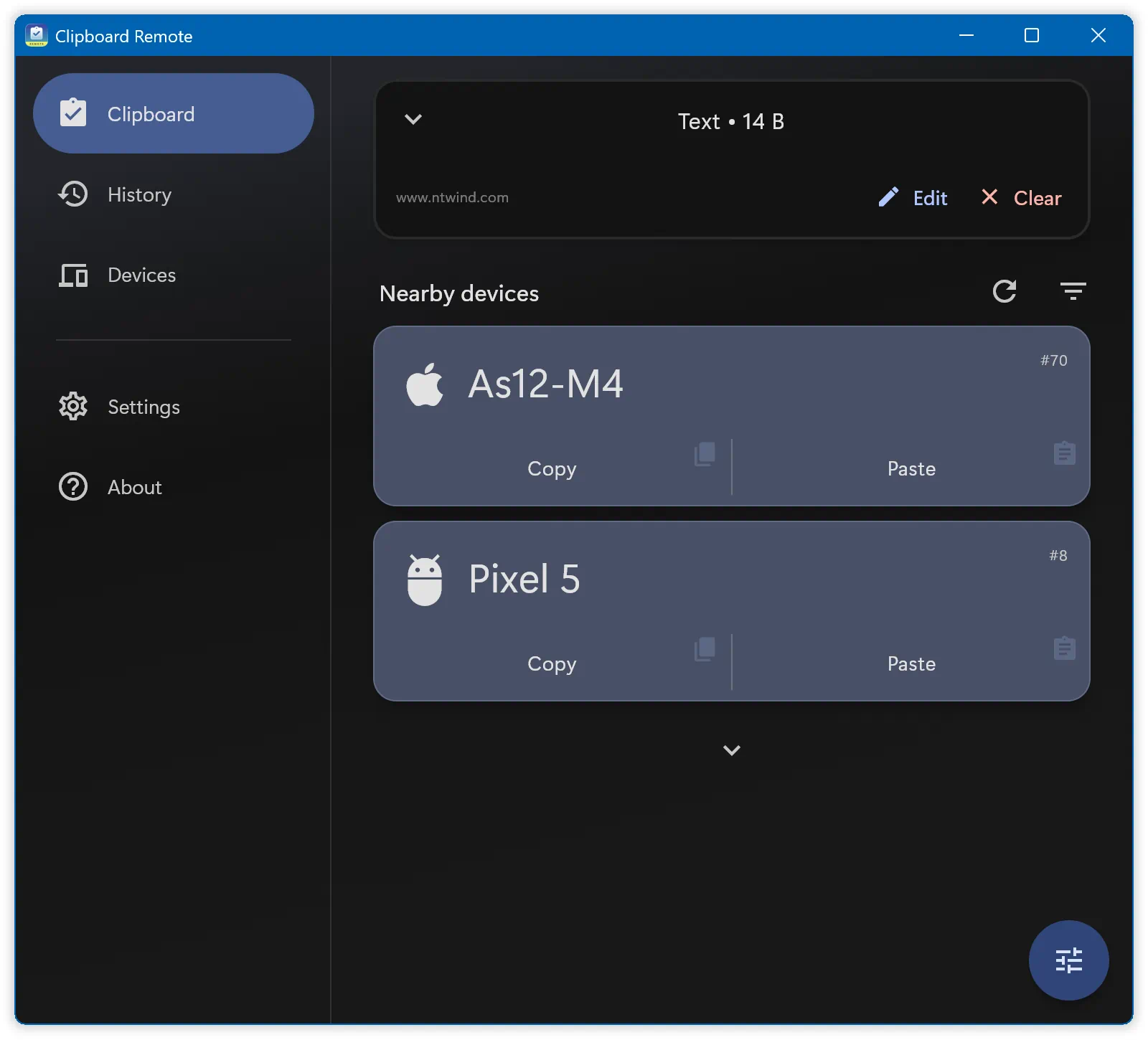This screenshot has height=1040, width=1148.
Task: Copy clipboard from Pixel 5
Action: [552, 663]
